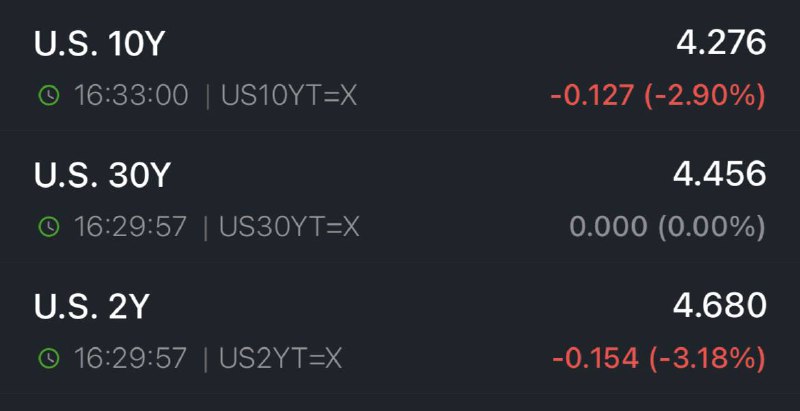Click the US10YT=X ticker symbol
This screenshot has height=411, width=800.
289,95
